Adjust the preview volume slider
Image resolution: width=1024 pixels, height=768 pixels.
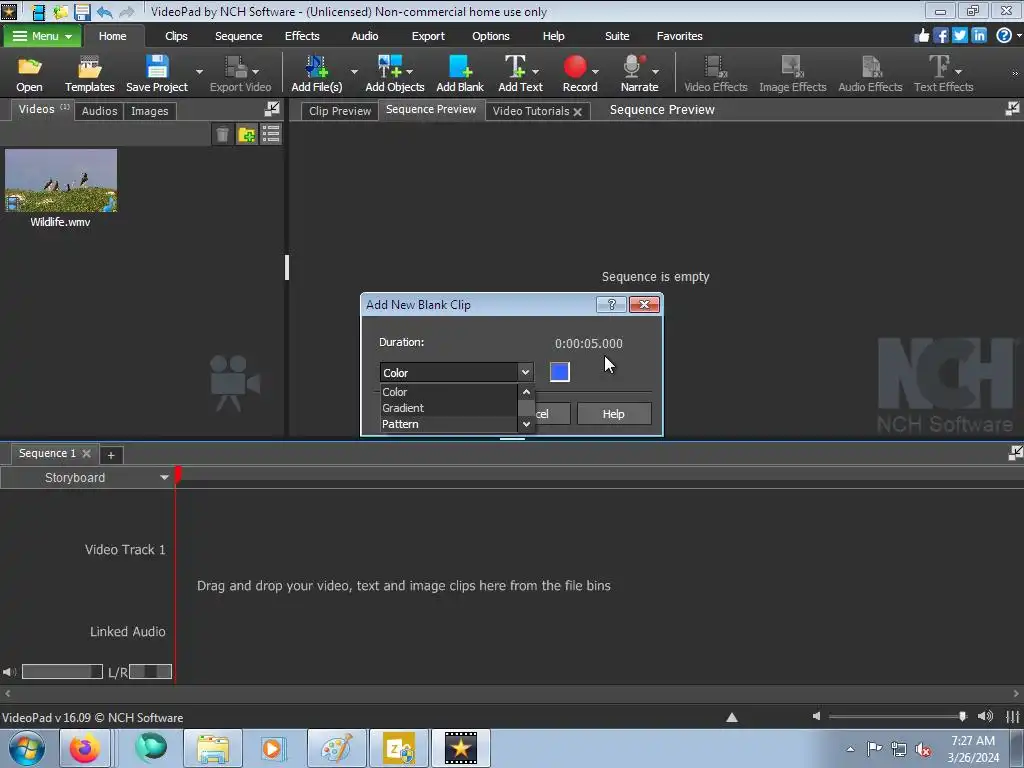click(898, 716)
